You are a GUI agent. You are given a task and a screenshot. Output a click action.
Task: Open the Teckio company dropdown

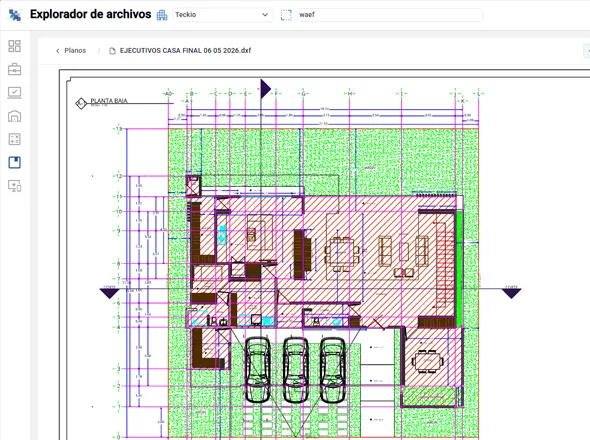pos(222,15)
